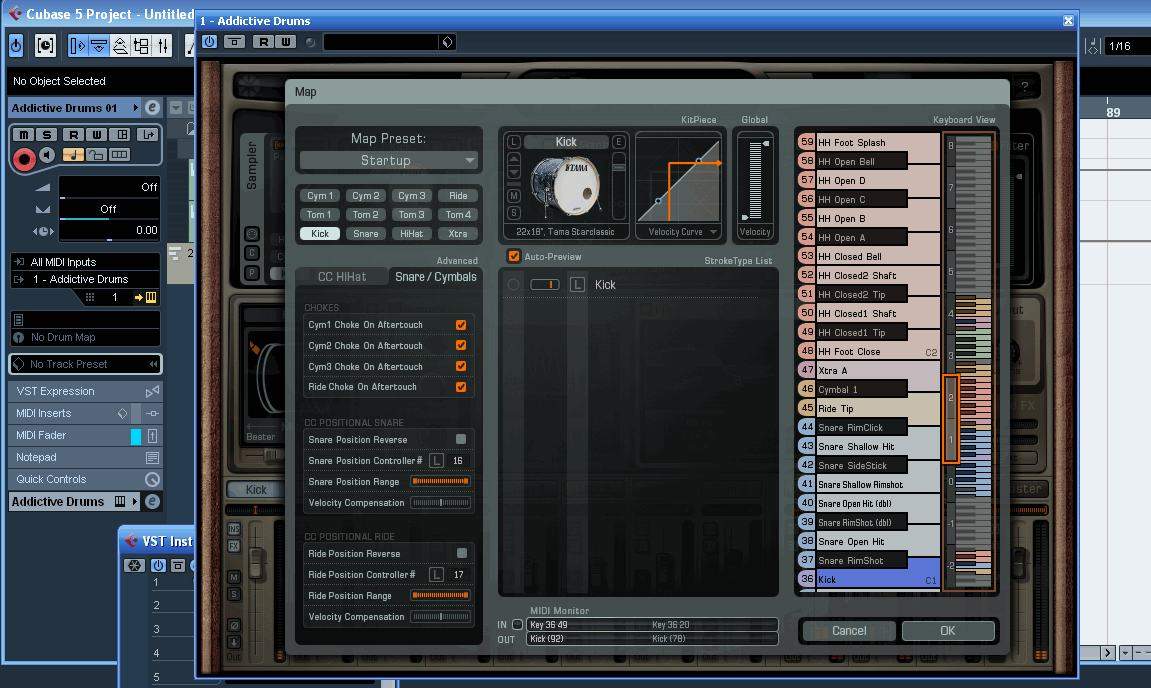Uncheck the Auto-Preview checkbox
1151x688 pixels.
pos(514,257)
